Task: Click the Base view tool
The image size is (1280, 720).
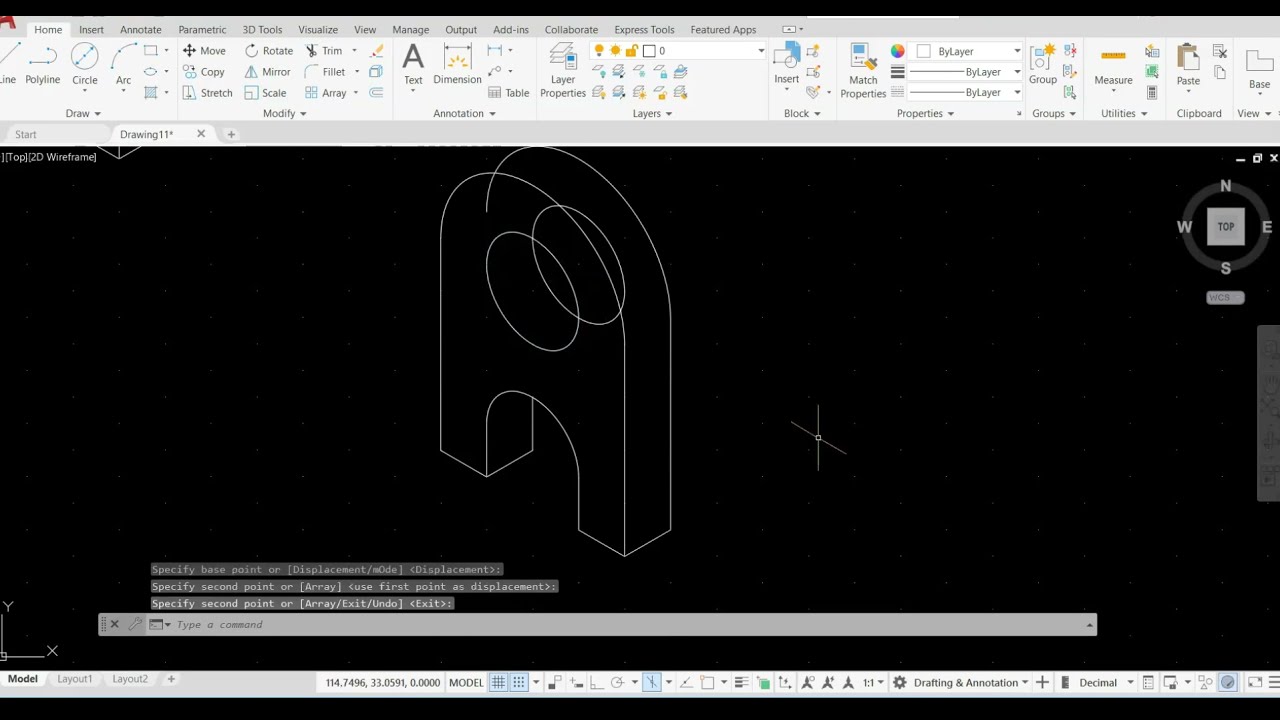Action: tap(1259, 68)
